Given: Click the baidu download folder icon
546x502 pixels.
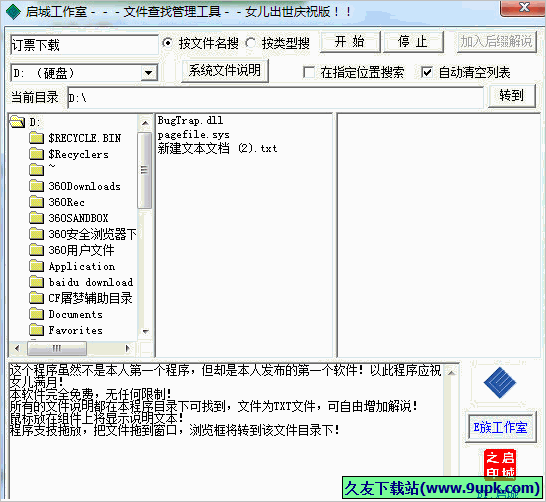Looking at the screenshot, I should point(37,282).
